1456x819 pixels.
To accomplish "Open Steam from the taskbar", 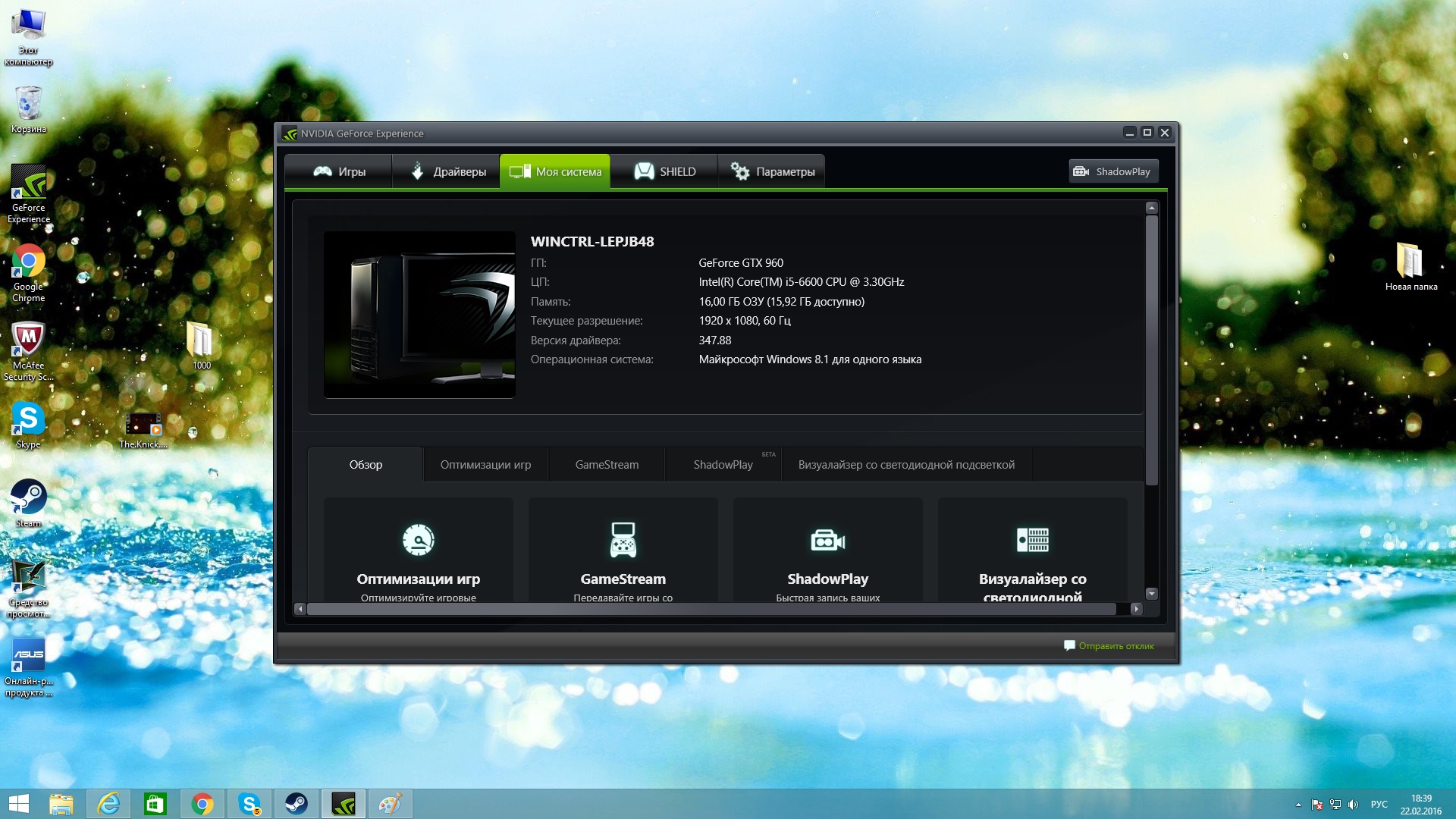I will pos(296,804).
